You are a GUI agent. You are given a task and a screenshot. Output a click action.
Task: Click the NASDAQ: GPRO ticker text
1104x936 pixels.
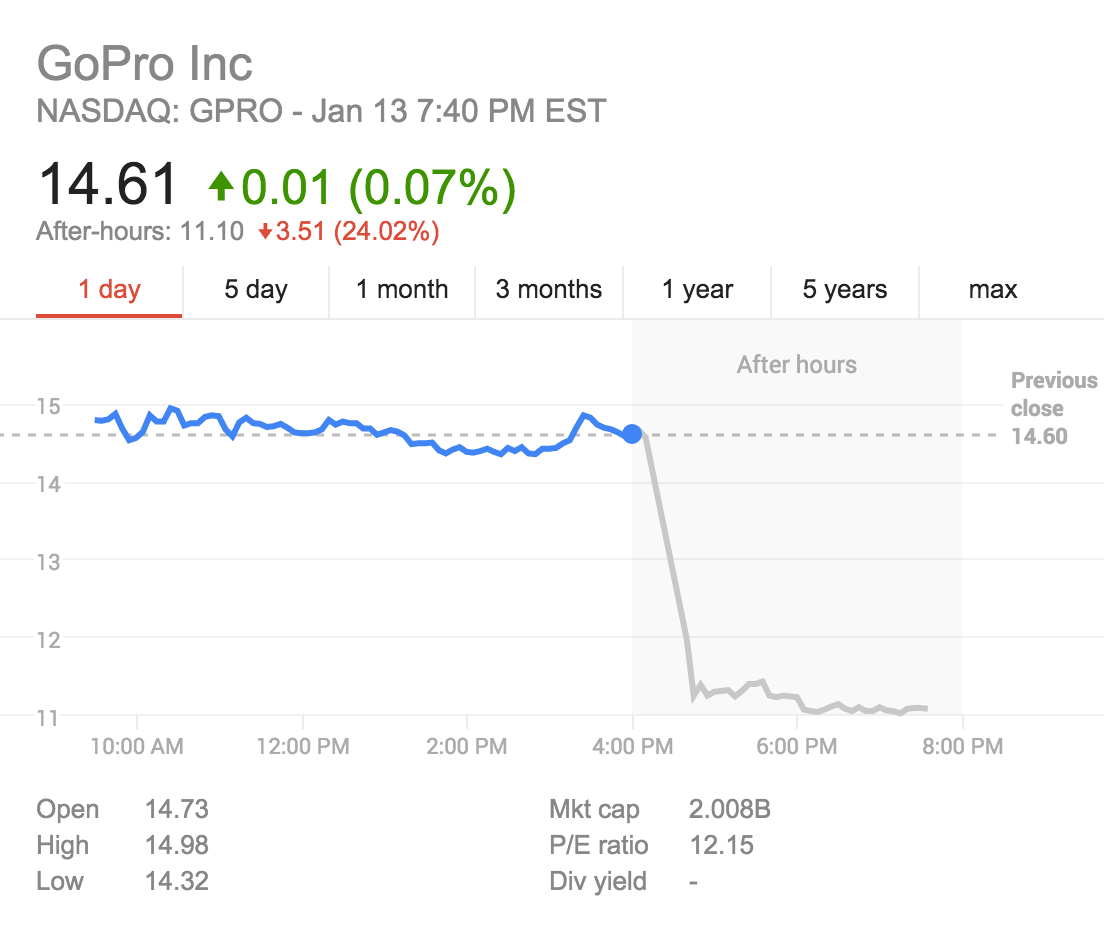[x=160, y=111]
